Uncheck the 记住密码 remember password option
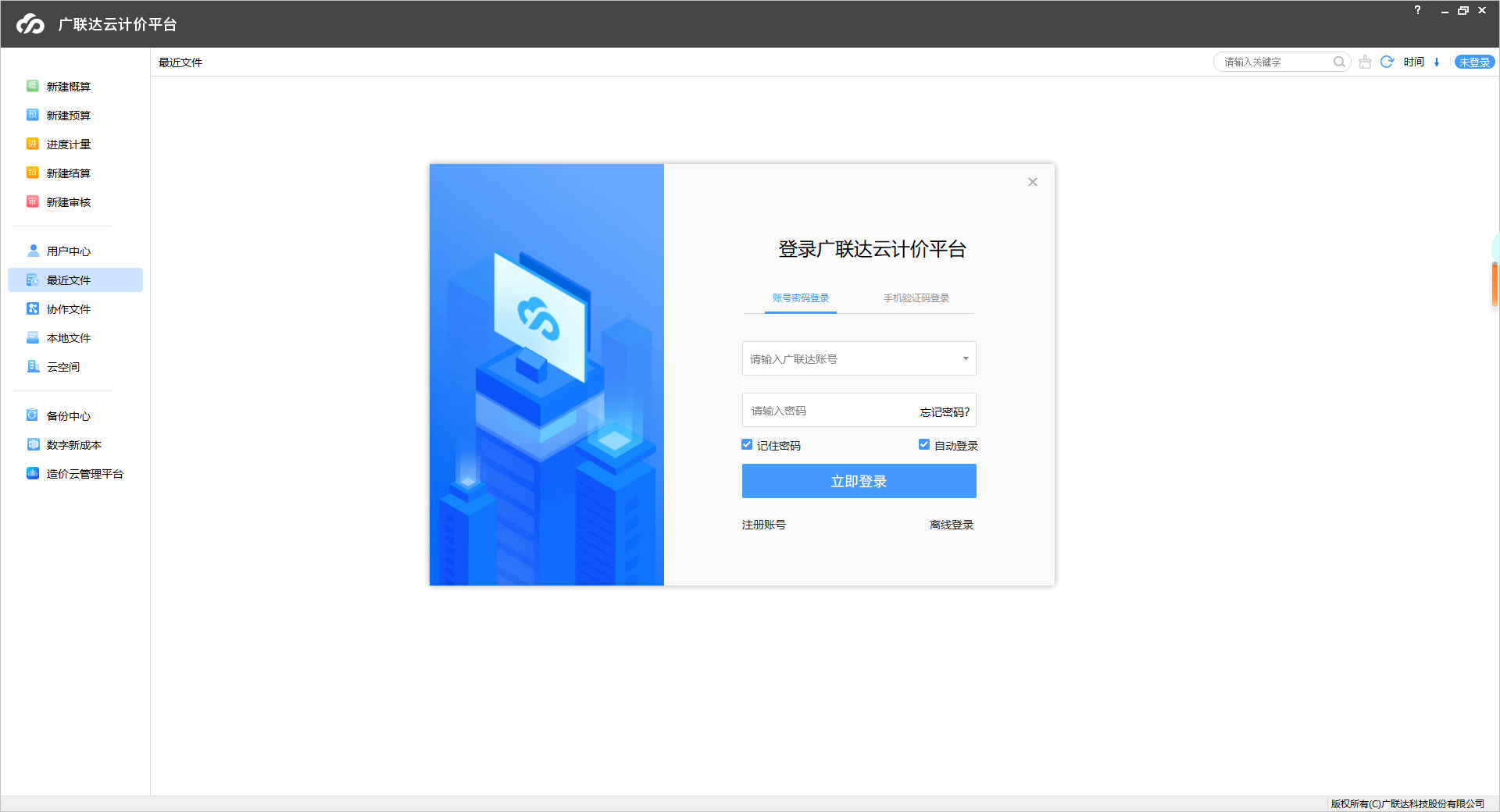Image resolution: width=1500 pixels, height=812 pixels. [x=747, y=444]
